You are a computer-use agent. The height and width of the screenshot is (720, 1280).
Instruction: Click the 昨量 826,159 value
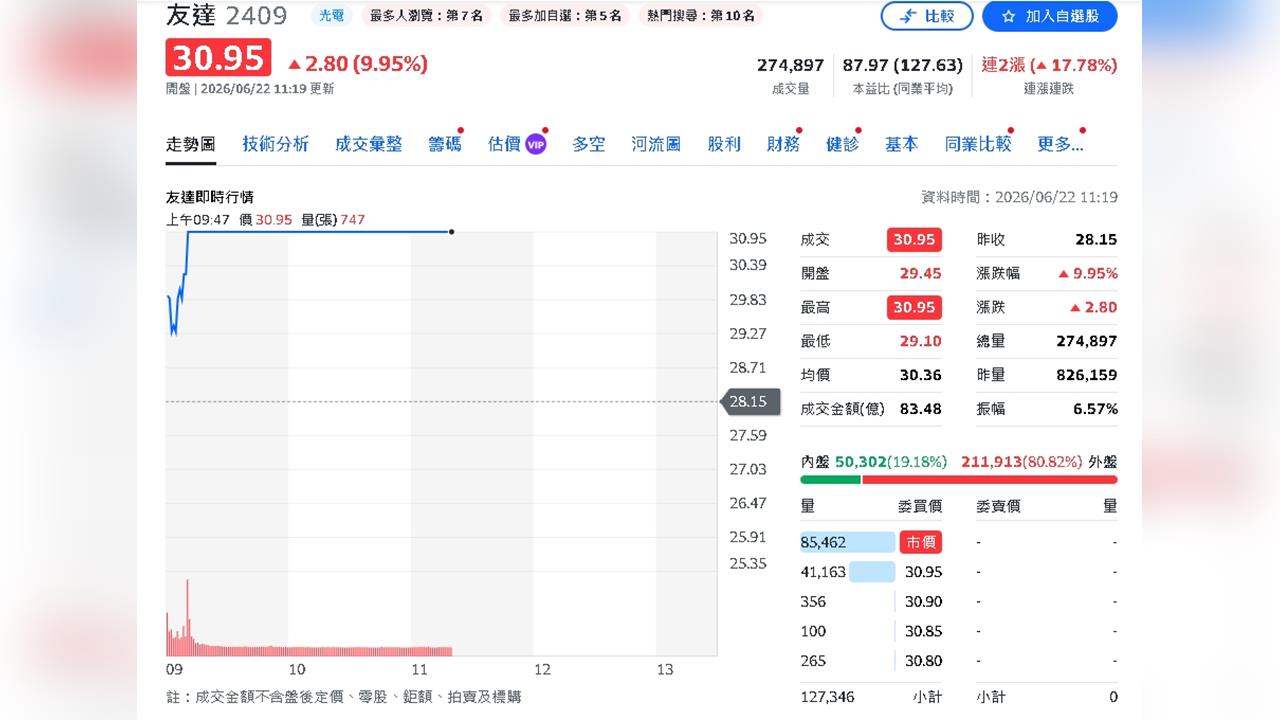pyautogui.click(x=1087, y=375)
